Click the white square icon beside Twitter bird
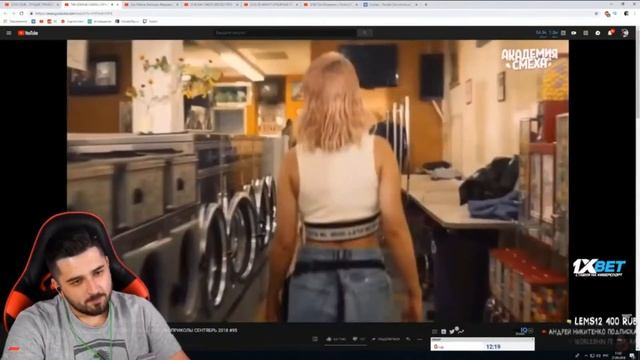The width and height of the screenshot is (640, 360). 444,332
